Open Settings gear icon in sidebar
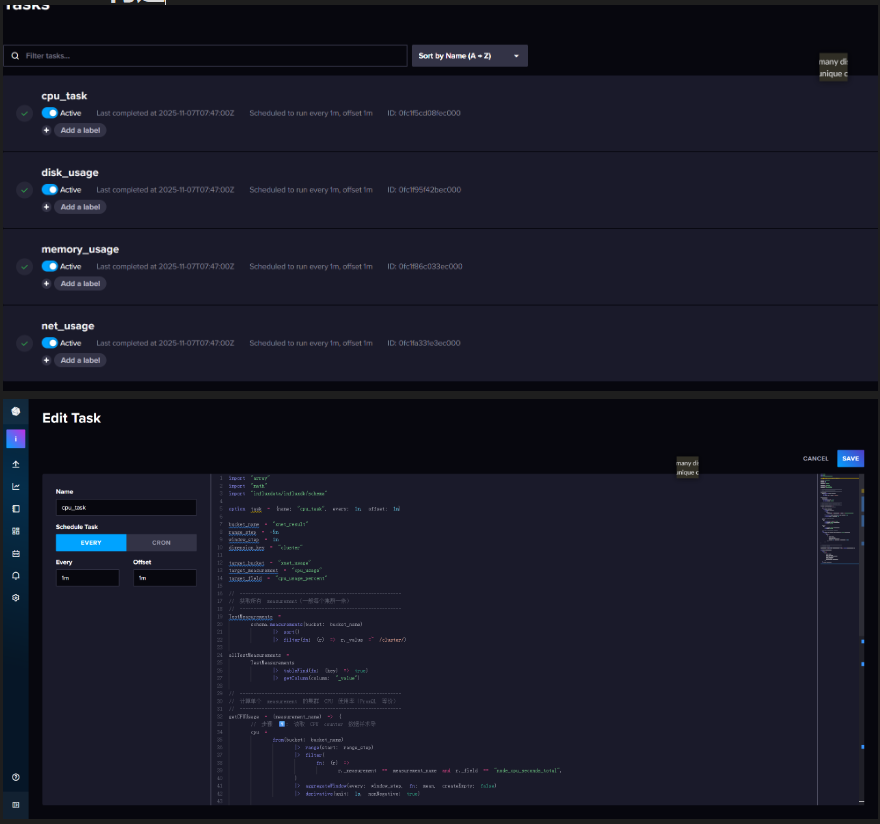This screenshot has width=880, height=824. 16,598
